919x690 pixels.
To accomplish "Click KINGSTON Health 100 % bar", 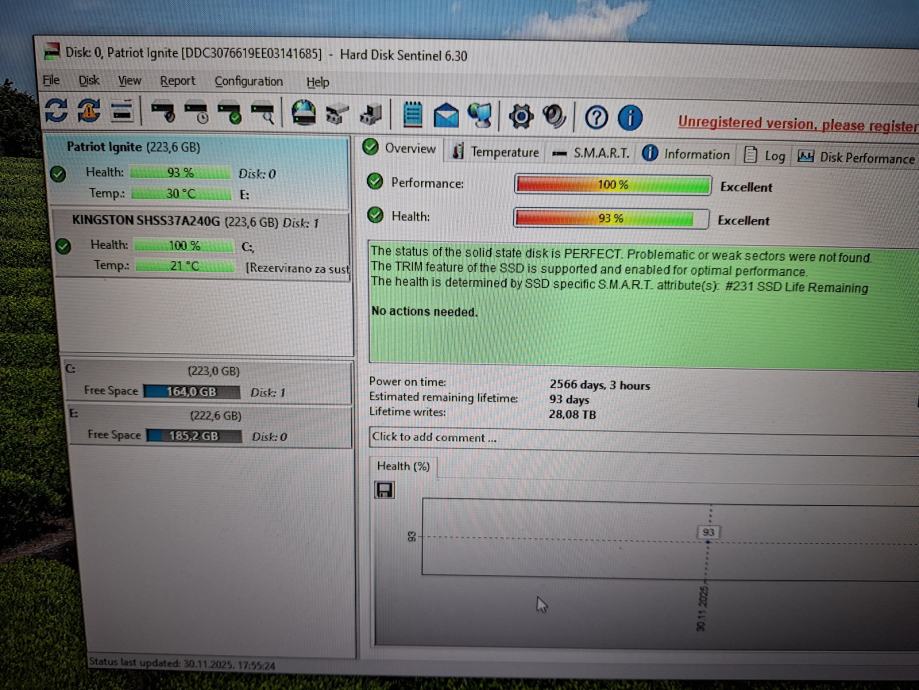I will pyautogui.click(x=184, y=246).
